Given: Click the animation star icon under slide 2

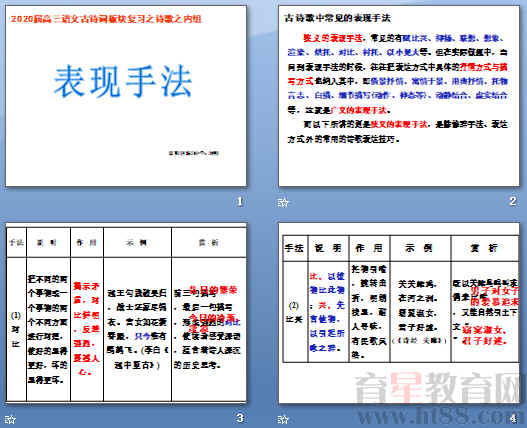Looking at the screenshot, I should pyautogui.click(x=283, y=202).
